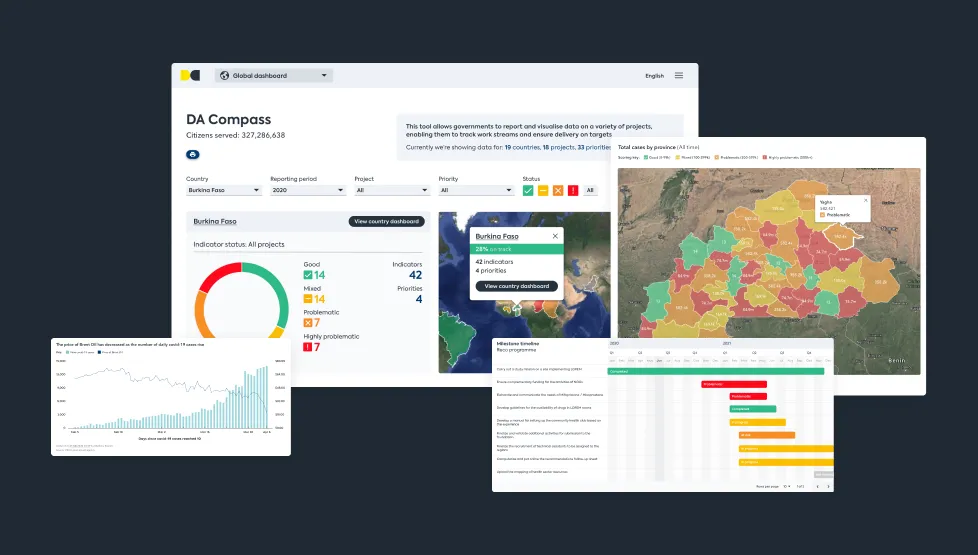Screen dimensions: 978x555
Task: Click the Priorities count 4
Action: click(x=419, y=299)
